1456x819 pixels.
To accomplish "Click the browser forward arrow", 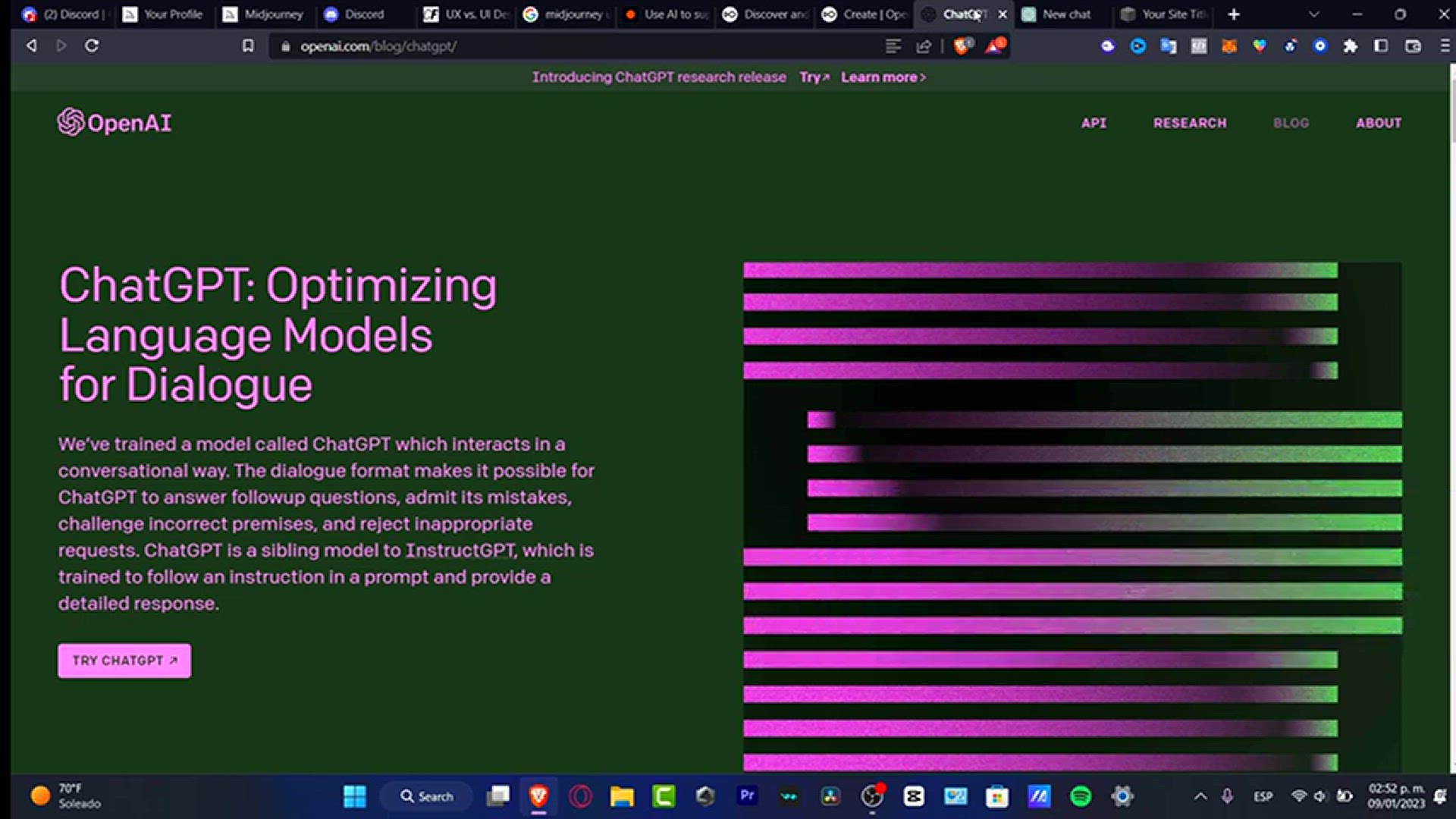I will point(61,46).
